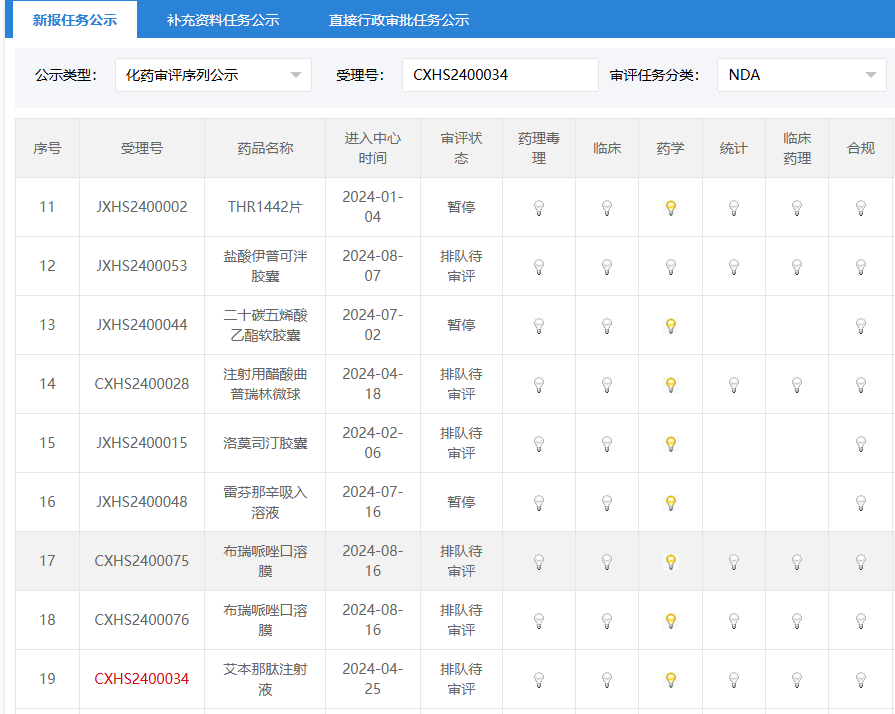Select cell CXHS2400076
This screenshot has width=895, height=714.
pyautogui.click(x=142, y=619)
